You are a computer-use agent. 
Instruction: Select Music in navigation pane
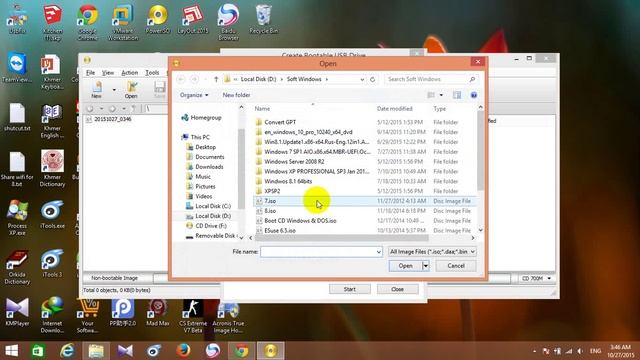point(198,176)
